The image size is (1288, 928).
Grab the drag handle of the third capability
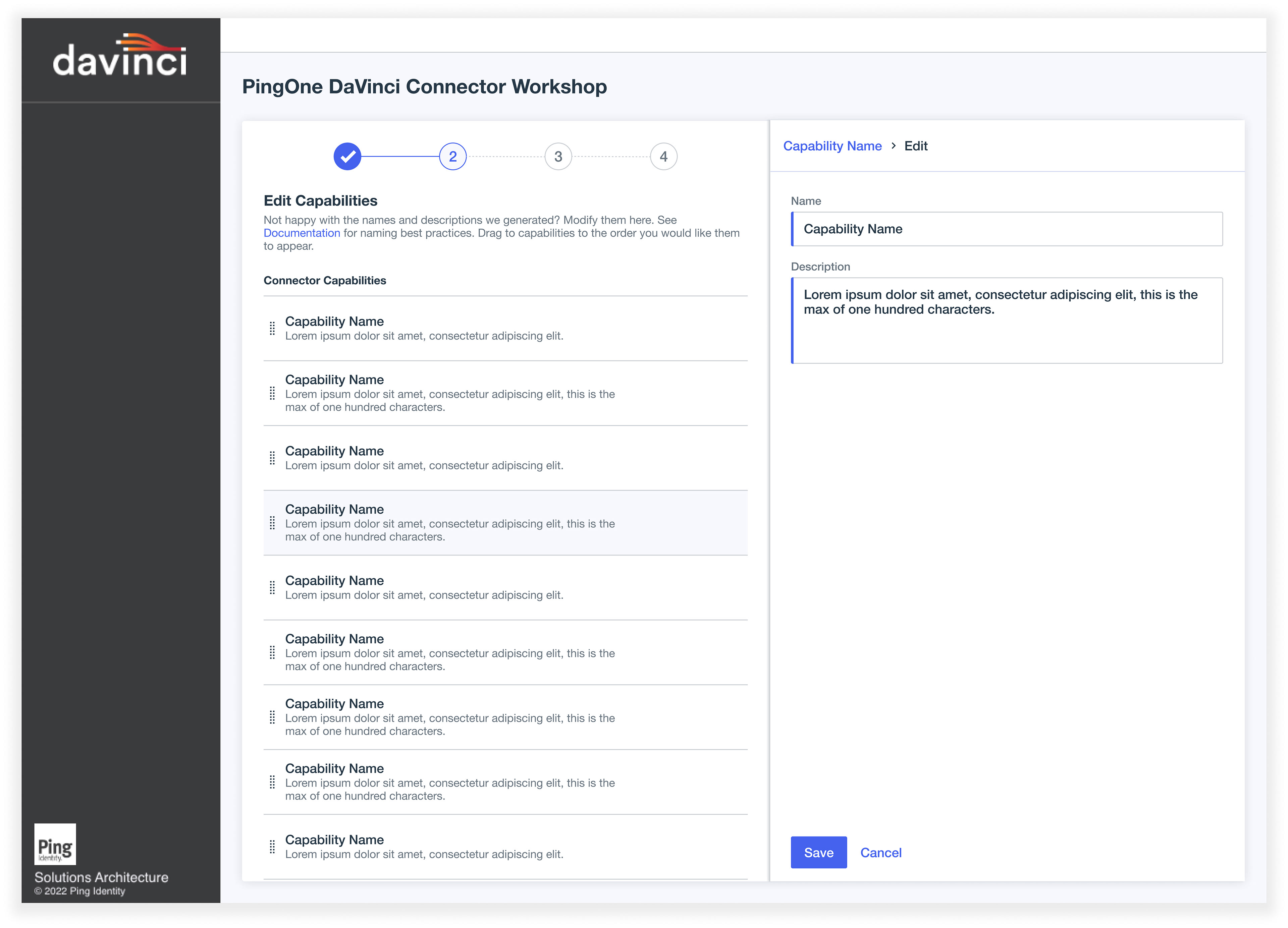(x=272, y=458)
